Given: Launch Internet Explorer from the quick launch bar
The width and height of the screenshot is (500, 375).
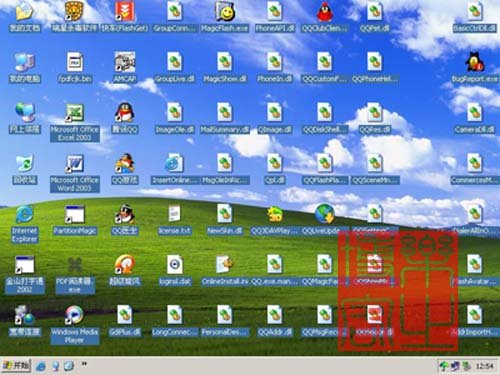Looking at the screenshot, I should (x=41, y=366).
